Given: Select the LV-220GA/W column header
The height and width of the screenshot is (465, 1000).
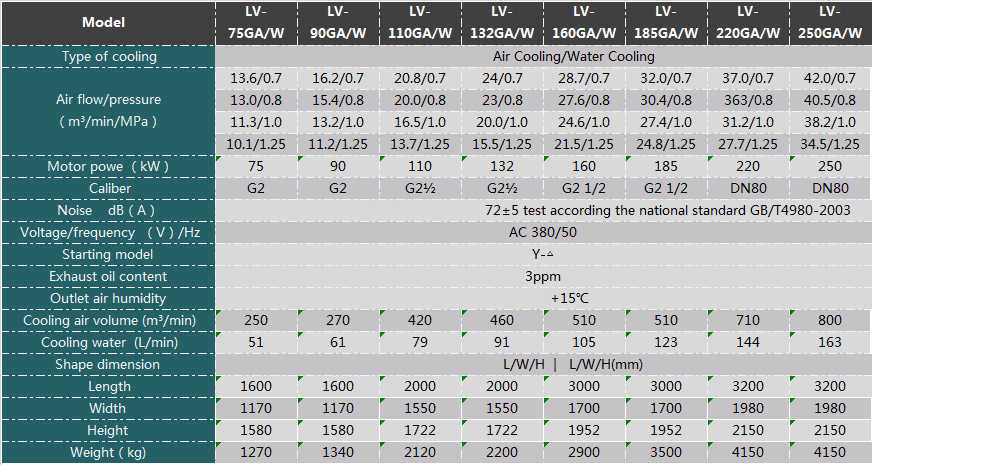Looking at the screenshot, I should click(748, 23).
